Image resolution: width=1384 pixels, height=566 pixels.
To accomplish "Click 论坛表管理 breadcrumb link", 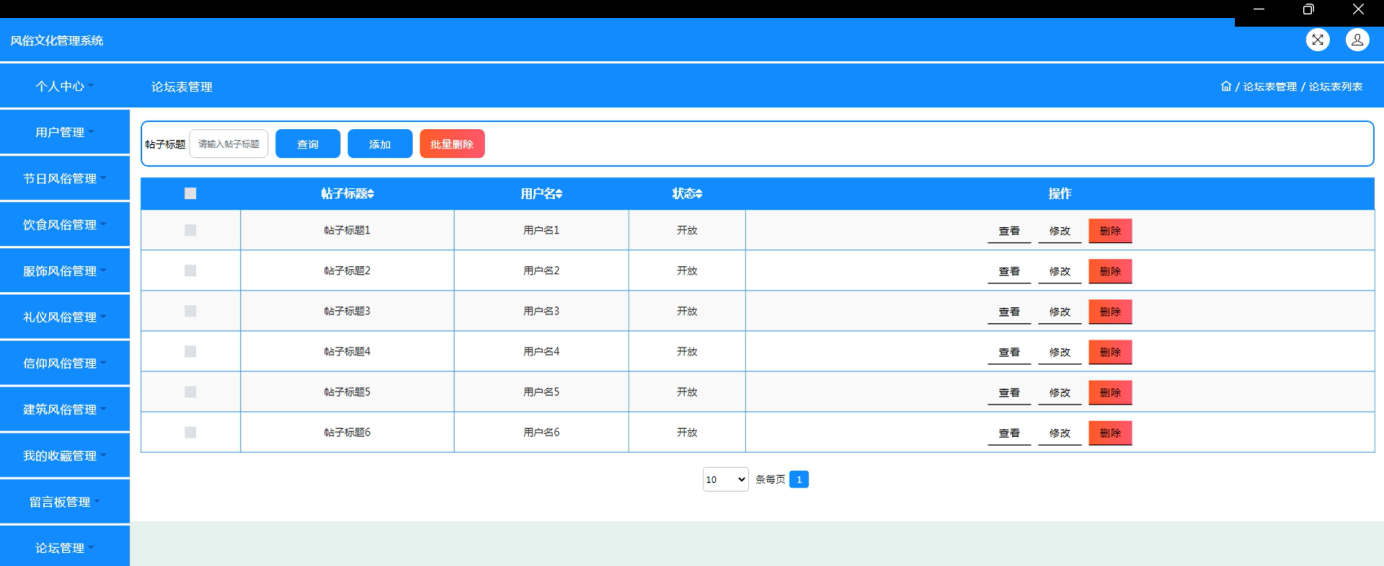I will 1269,87.
